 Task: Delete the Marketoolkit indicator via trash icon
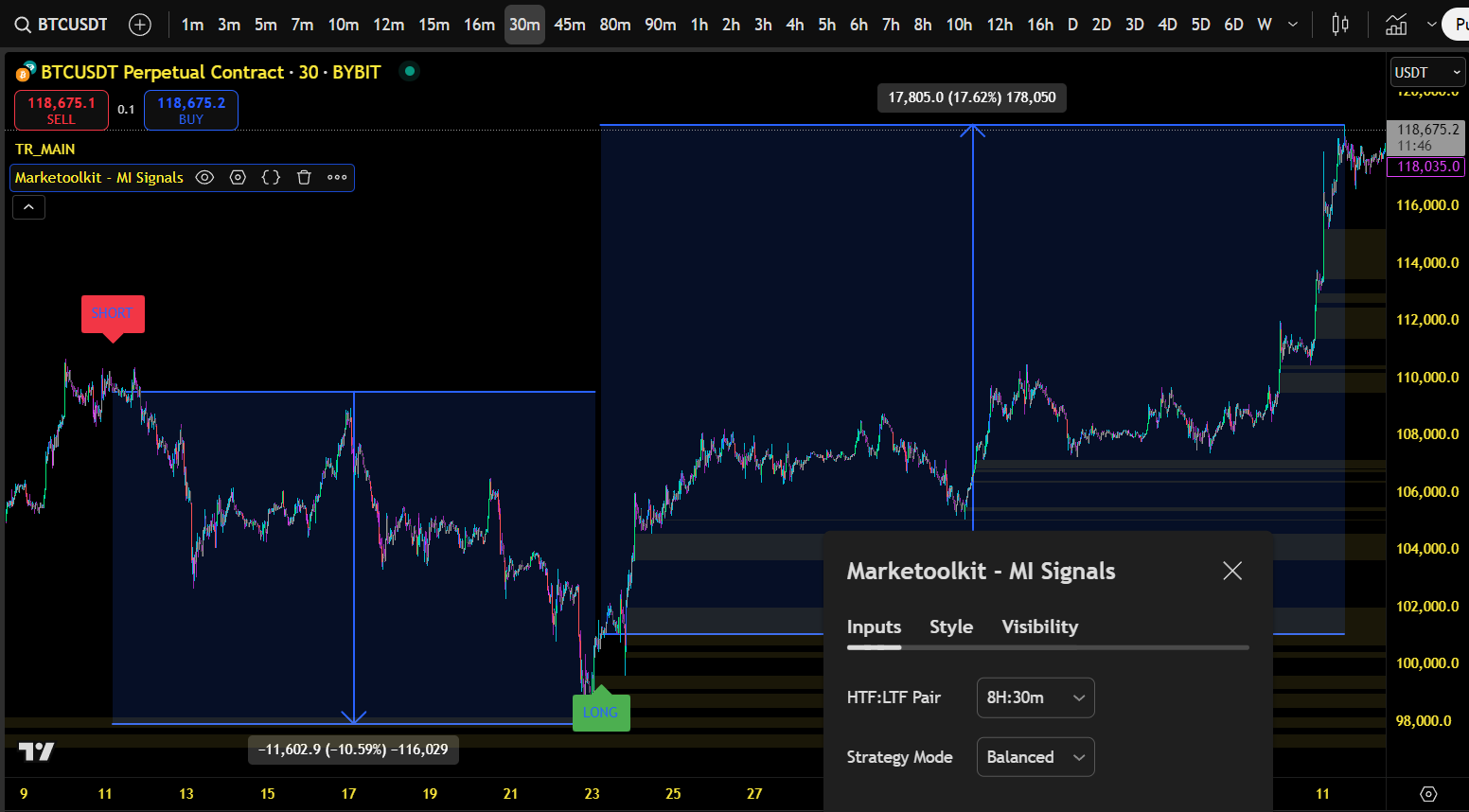click(304, 177)
